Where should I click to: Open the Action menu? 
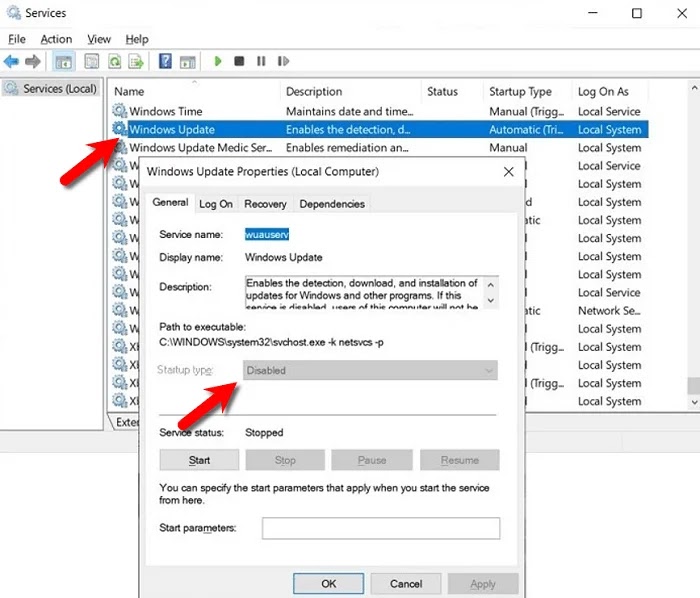pos(56,39)
